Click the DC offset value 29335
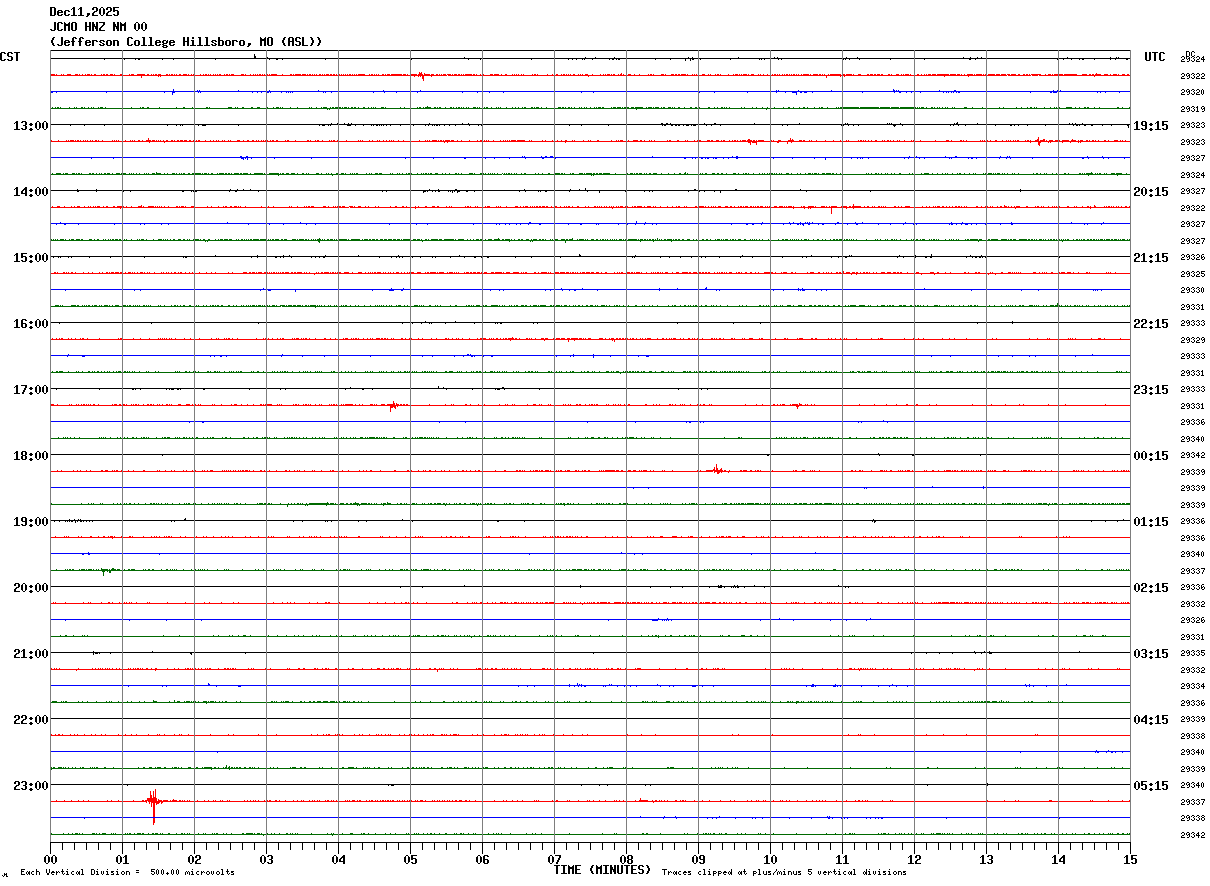The height and width of the screenshot is (886, 1210). 1192,653
